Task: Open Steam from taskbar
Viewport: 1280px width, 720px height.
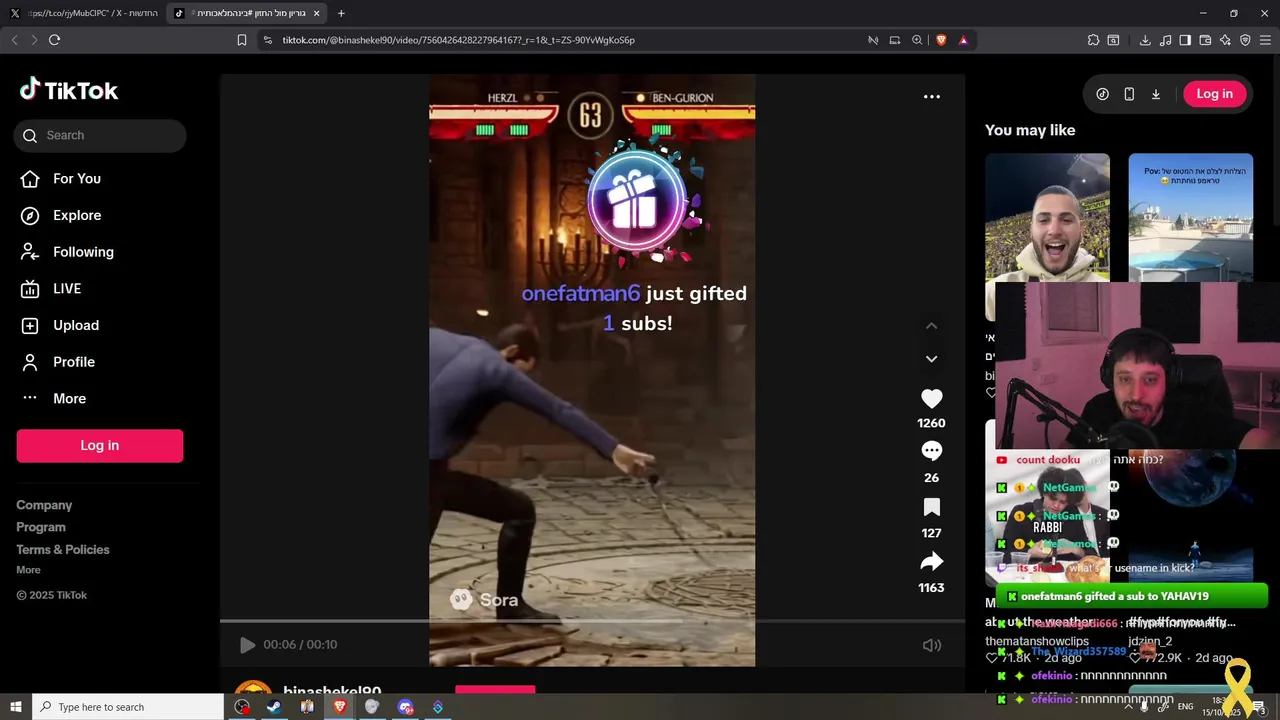Action: tap(274, 707)
